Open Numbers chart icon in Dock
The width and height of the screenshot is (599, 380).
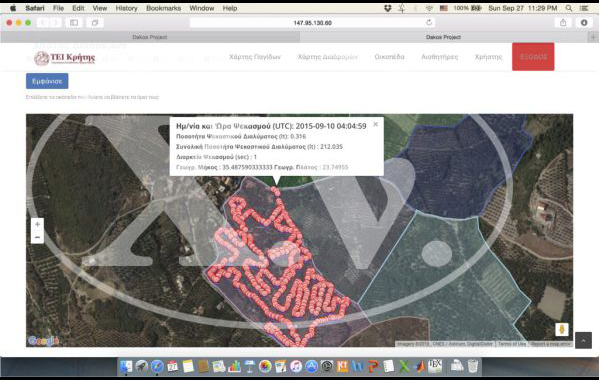234,366
